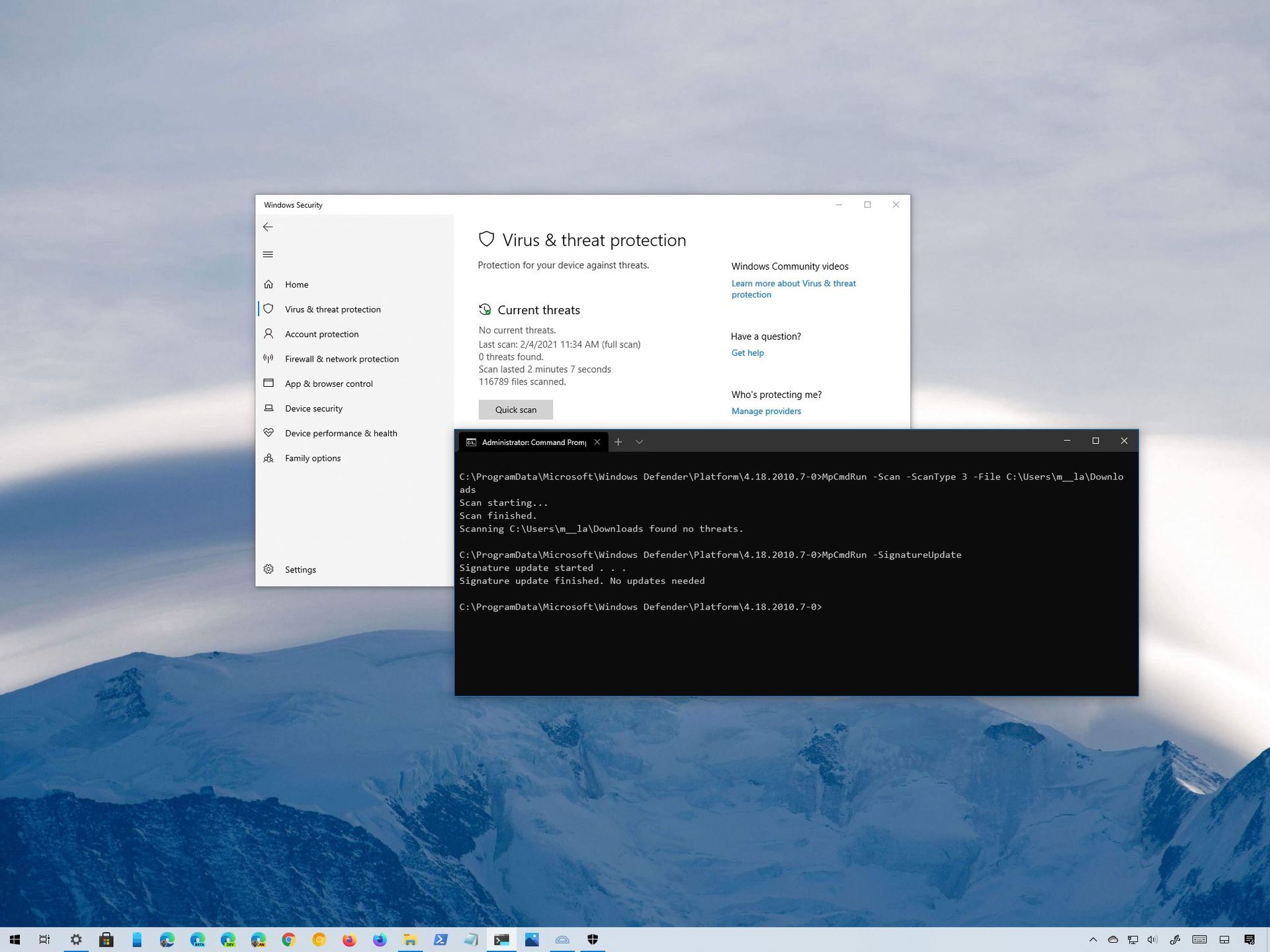
Task: Open the volume control in the system tray
Action: click(1152, 939)
